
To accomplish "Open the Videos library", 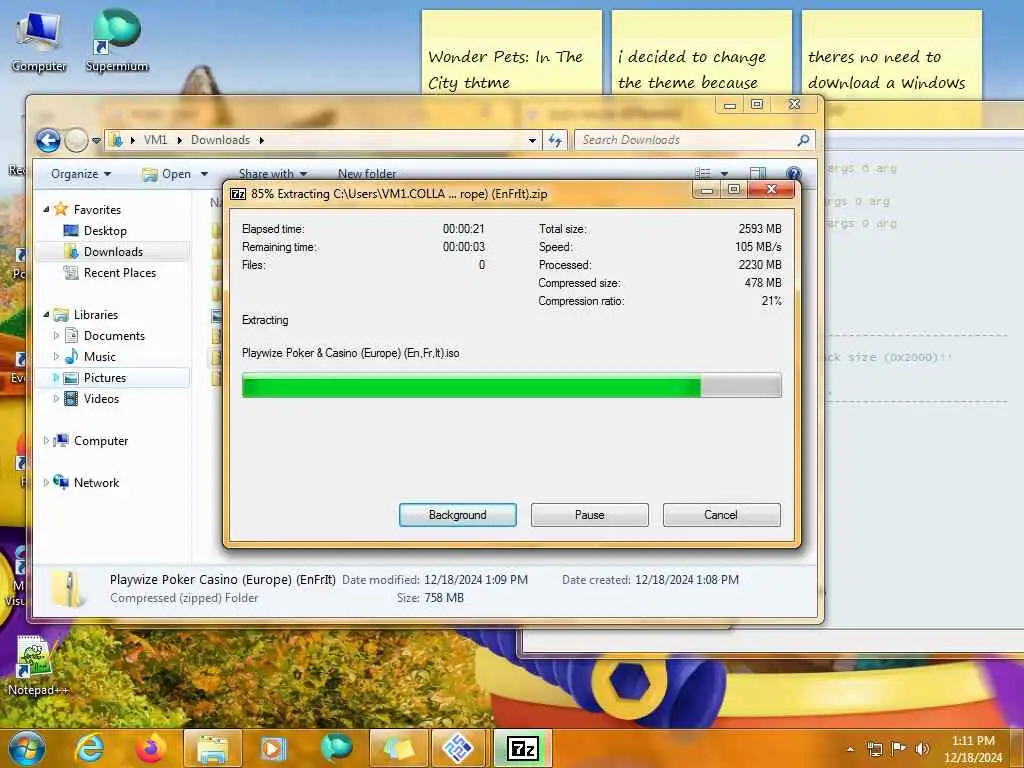I will coord(101,398).
